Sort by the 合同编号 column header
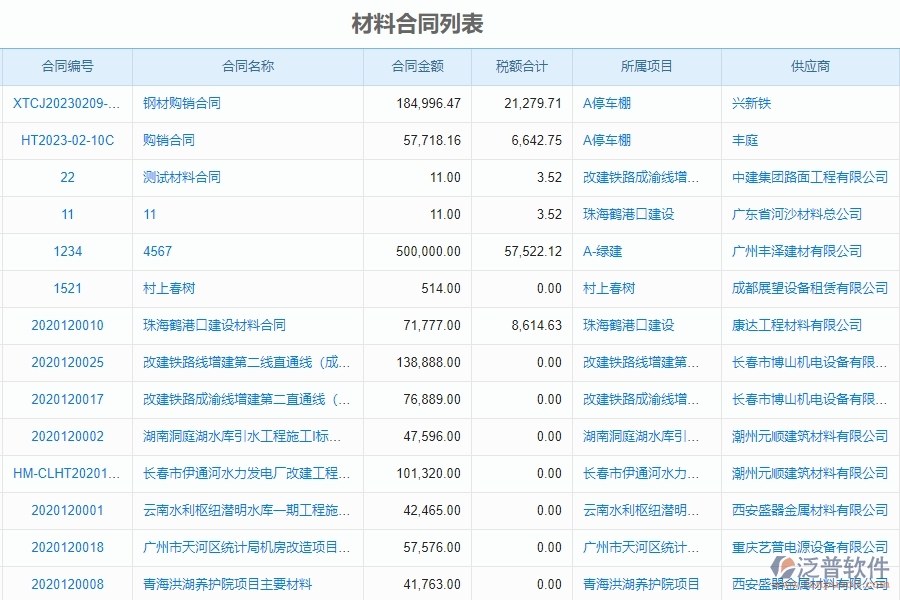 (x=67, y=66)
